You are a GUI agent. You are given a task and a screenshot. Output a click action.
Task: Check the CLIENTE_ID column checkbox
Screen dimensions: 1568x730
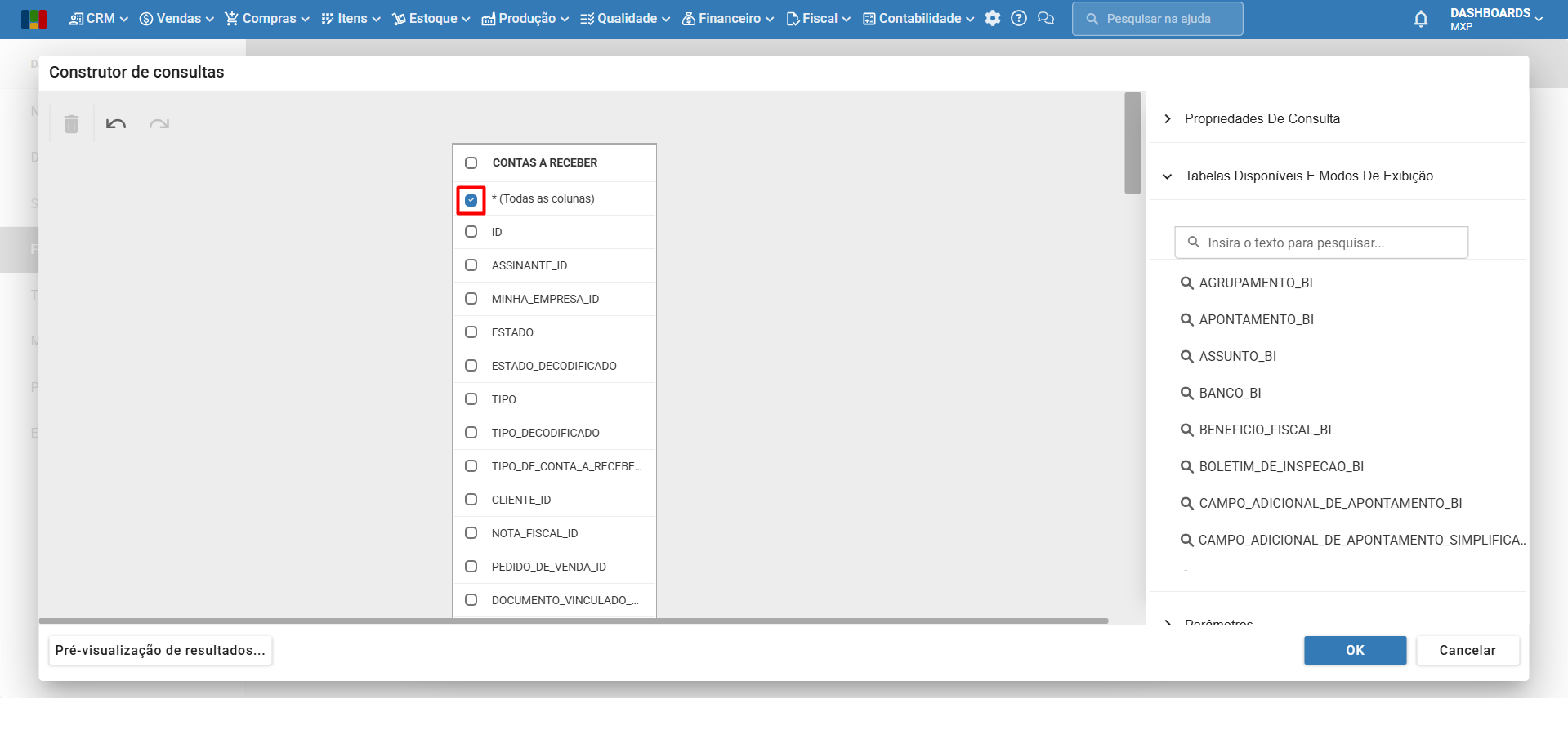pos(471,500)
